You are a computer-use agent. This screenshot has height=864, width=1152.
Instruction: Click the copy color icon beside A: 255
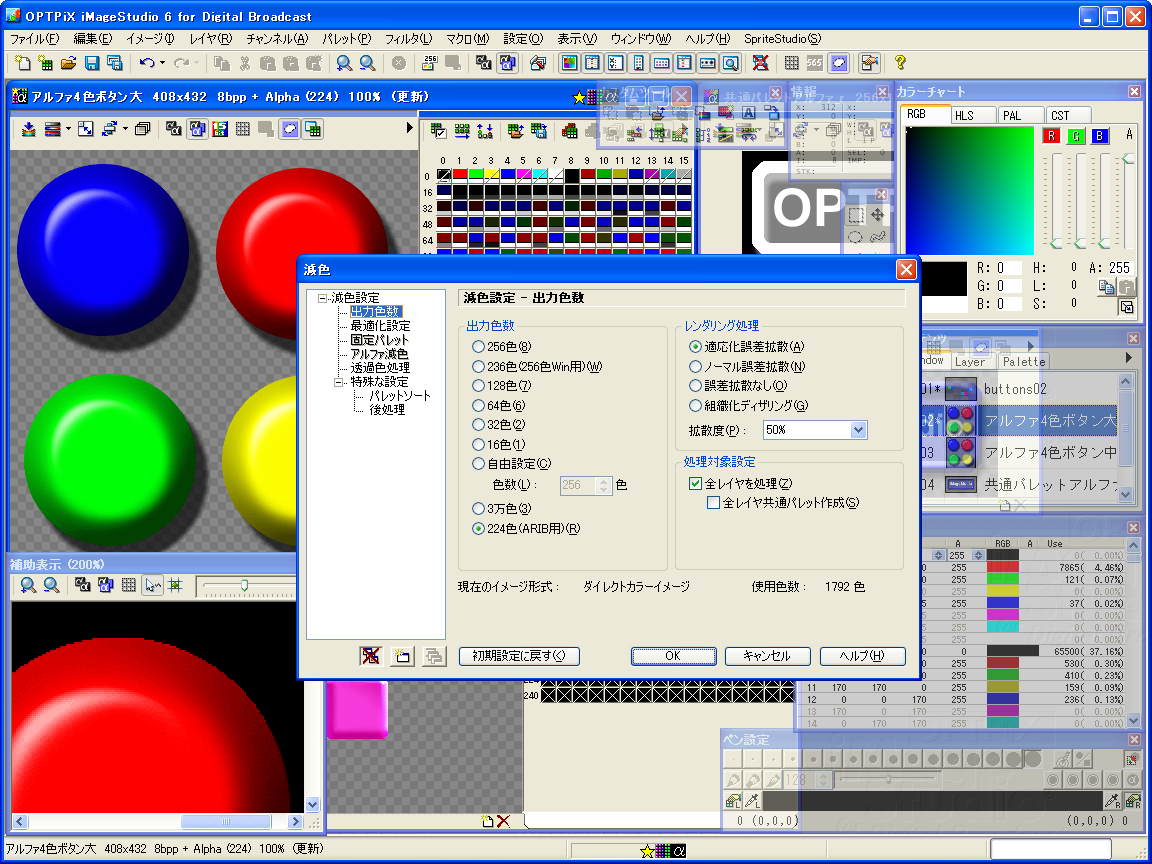coord(1106,287)
